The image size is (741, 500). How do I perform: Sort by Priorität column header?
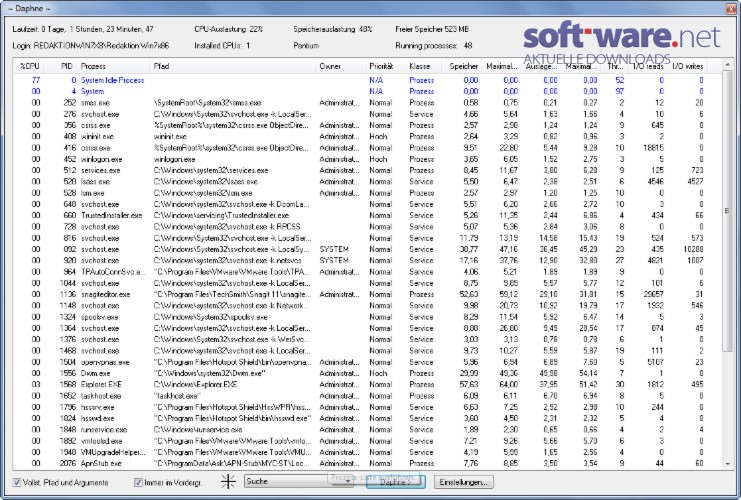[x=386, y=66]
